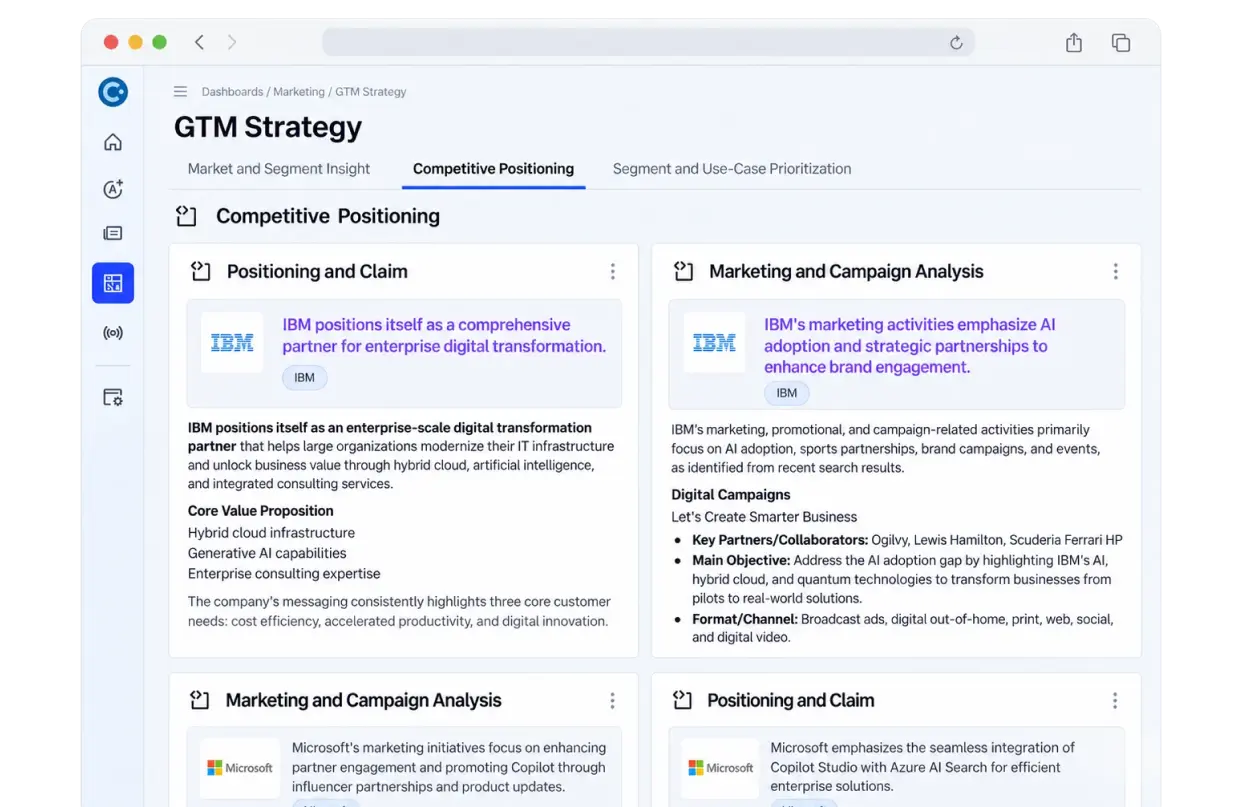Open options menu for IBM Positioning and Claim card
1242x807 pixels.
tap(613, 271)
